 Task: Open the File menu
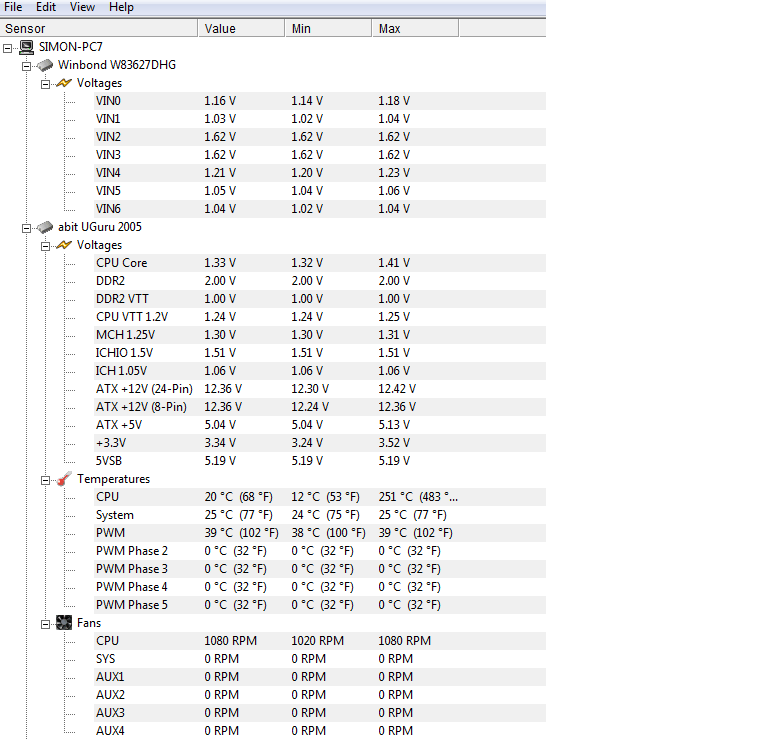point(14,7)
